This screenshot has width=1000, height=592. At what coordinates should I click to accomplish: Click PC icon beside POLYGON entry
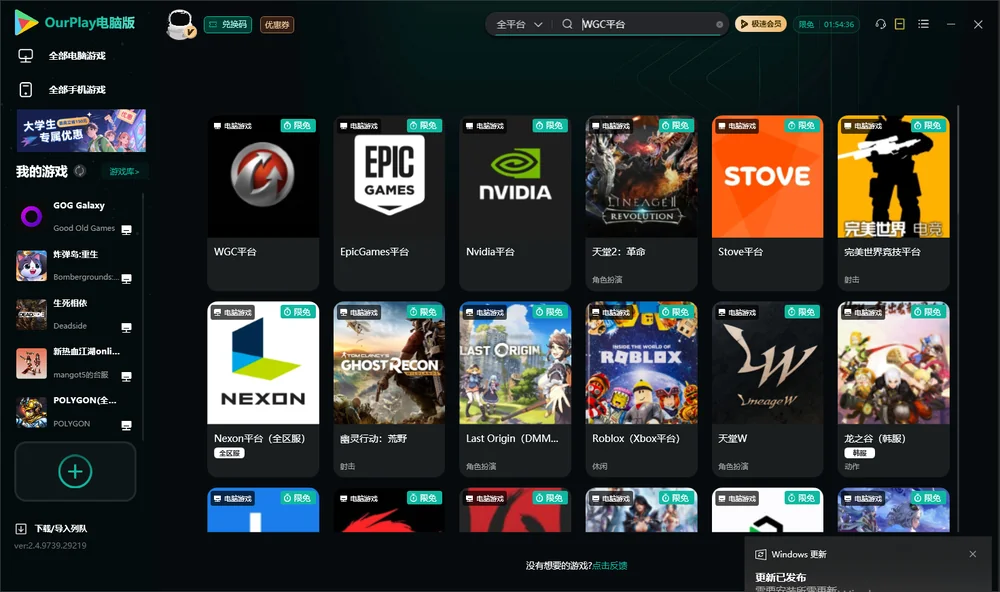(126, 426)
